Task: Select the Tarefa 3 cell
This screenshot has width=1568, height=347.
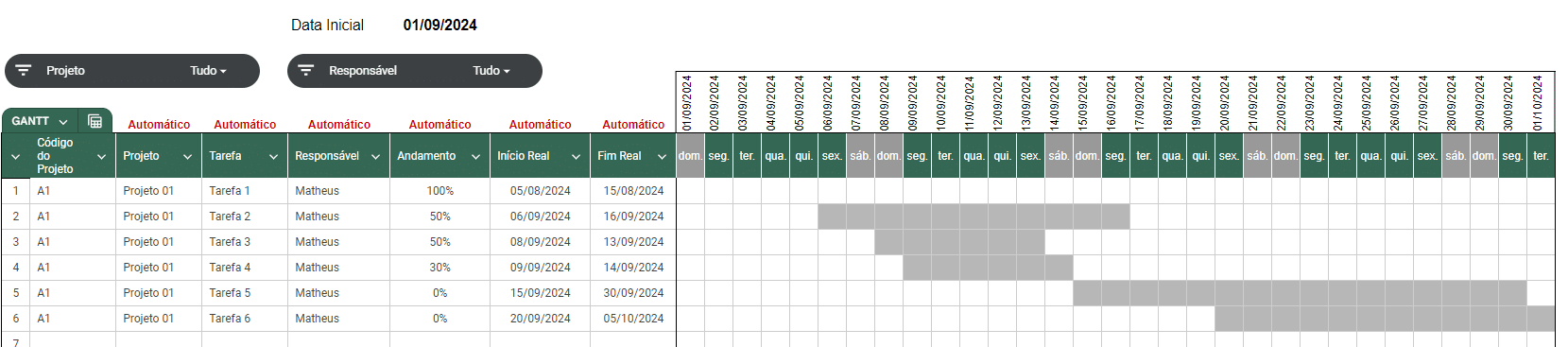Action: [x=244, y=242]
